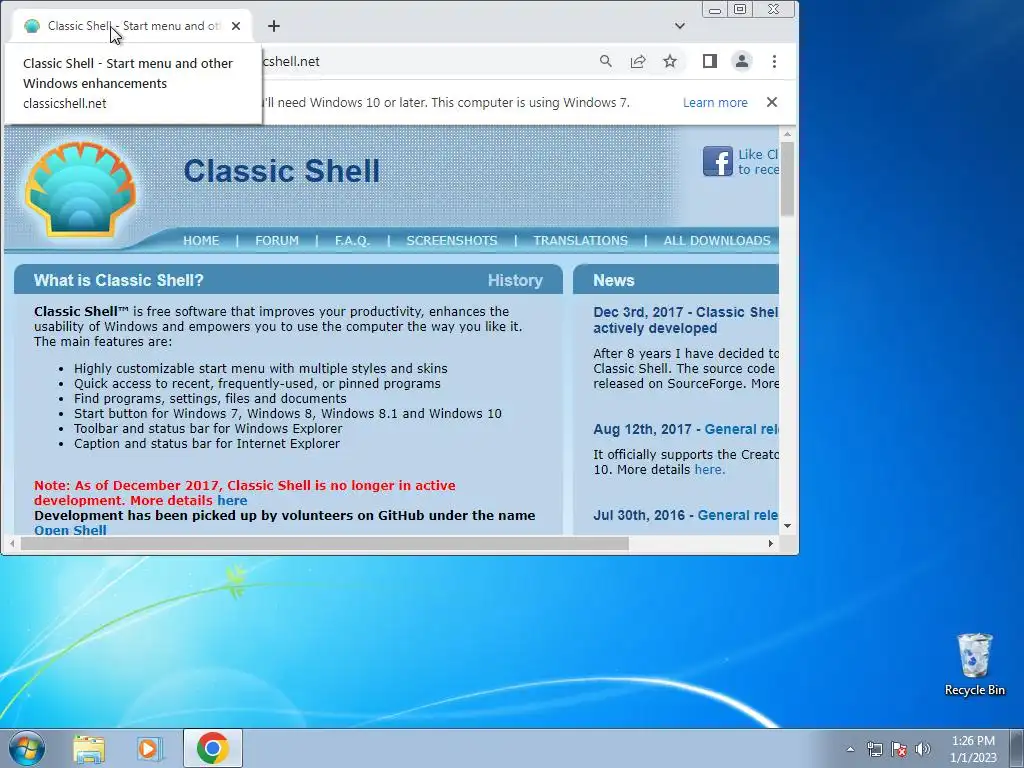Open the History link
Image resolution: width=1024 pixels, height=768 pixels.
click(x=515, y=280)
